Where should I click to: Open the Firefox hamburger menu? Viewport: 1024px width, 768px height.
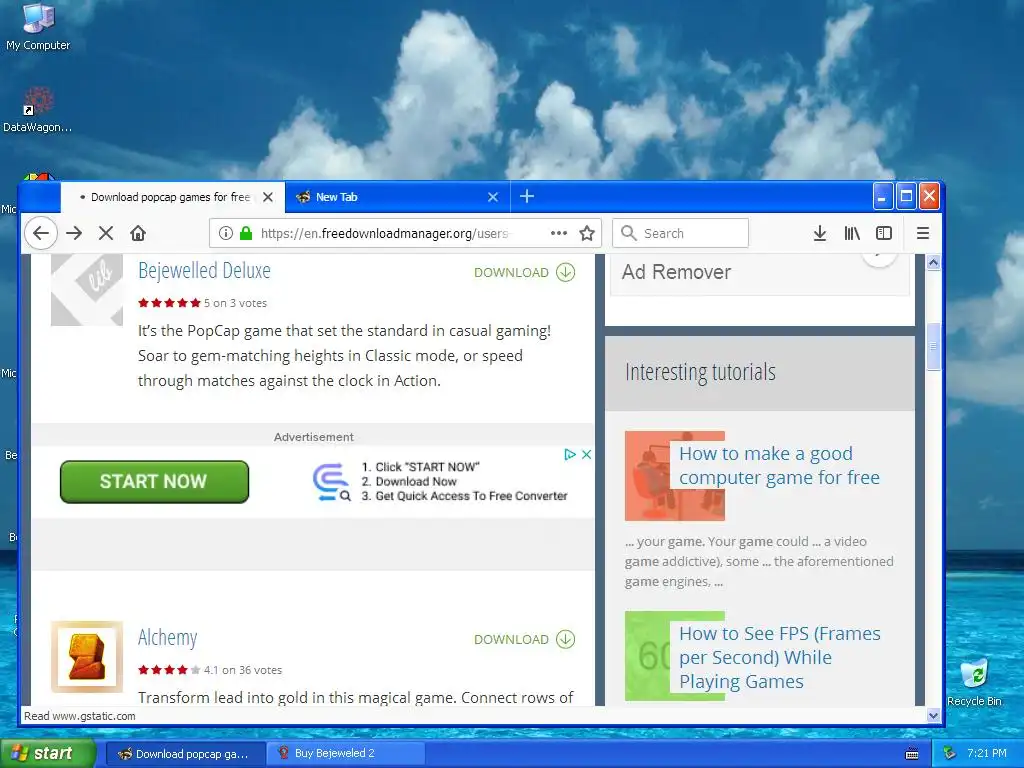tap(923, 233)
